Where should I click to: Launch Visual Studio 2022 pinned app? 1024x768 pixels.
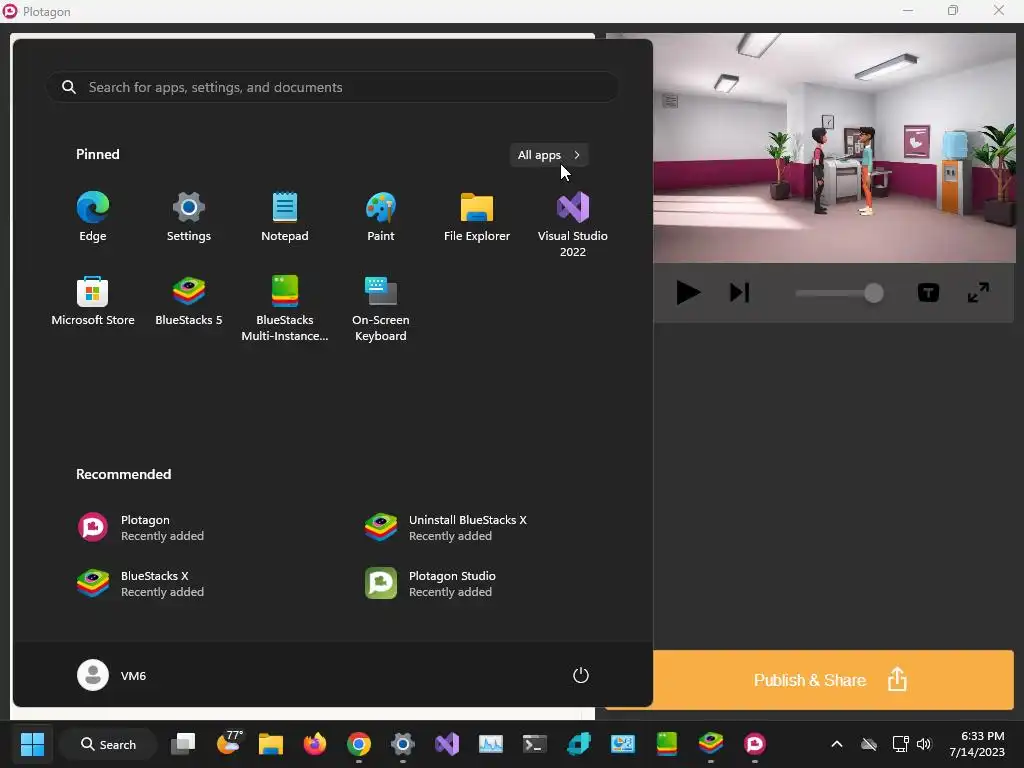(x=573, y=225)
